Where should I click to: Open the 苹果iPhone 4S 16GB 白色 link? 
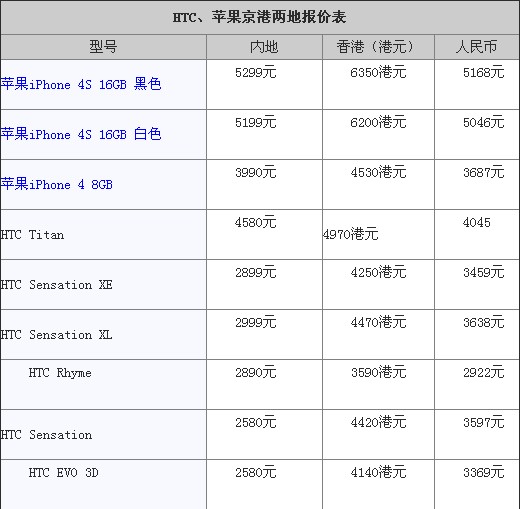[81, 134]
